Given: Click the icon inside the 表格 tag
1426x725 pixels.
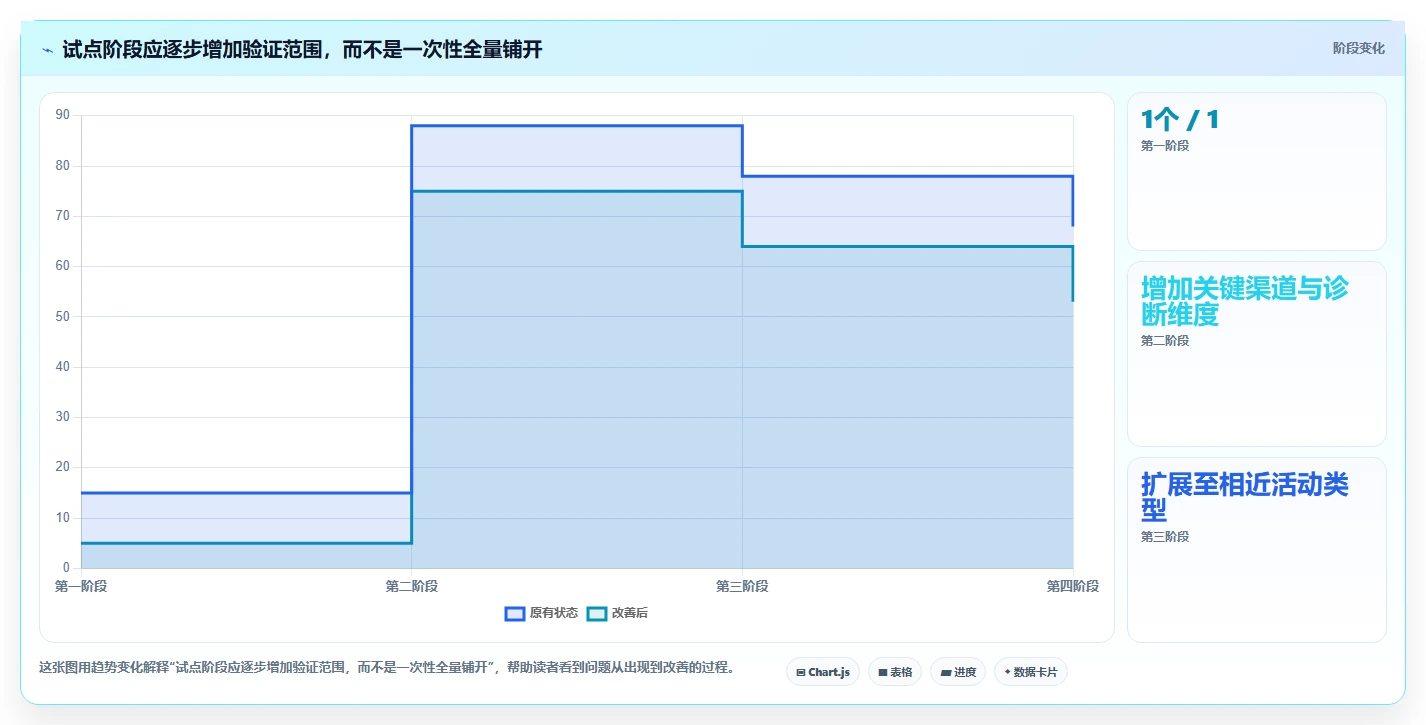Looking at the screenshot, I should pos(883,673).
